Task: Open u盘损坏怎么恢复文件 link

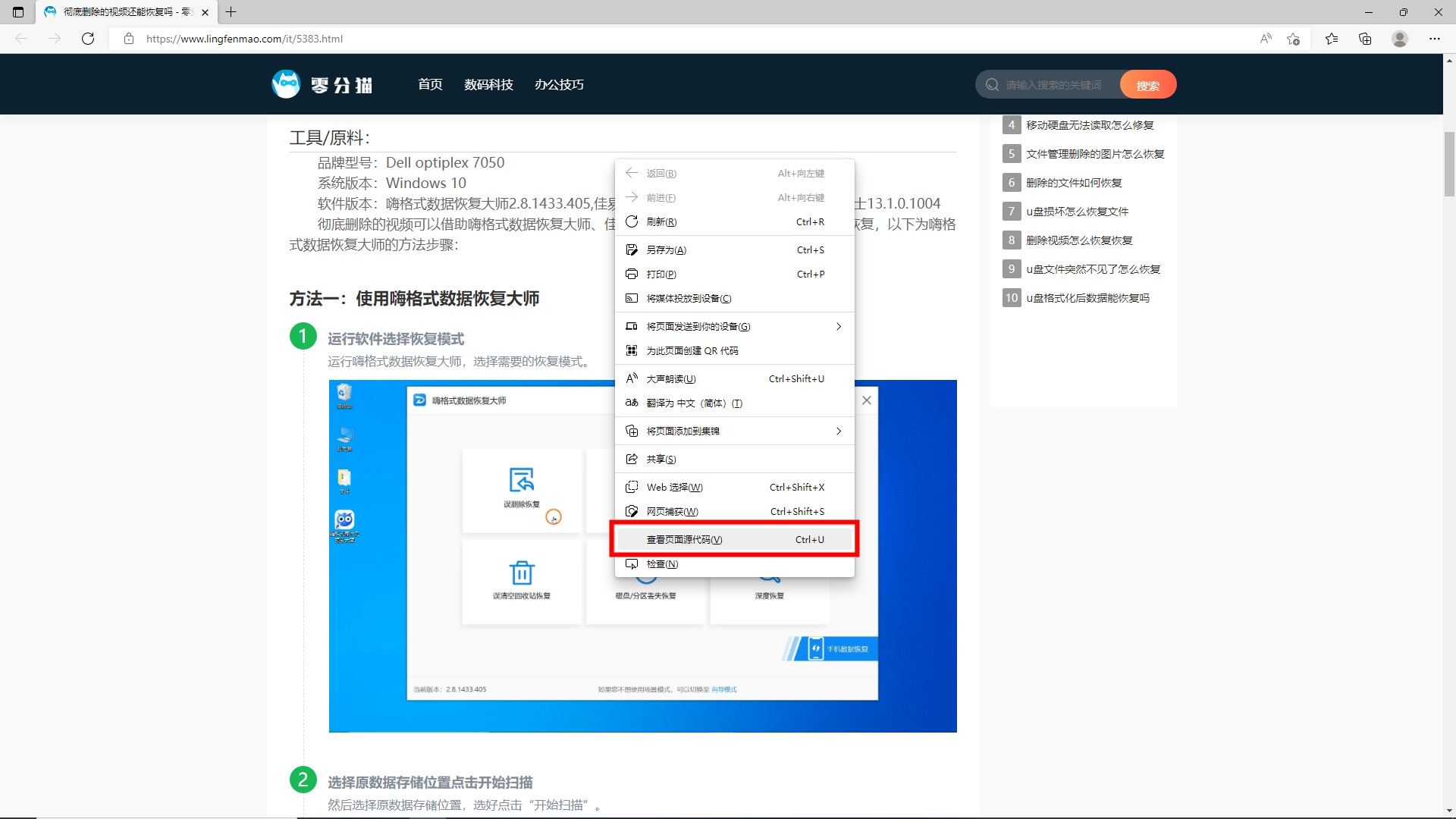Action: coord(1077,212)
